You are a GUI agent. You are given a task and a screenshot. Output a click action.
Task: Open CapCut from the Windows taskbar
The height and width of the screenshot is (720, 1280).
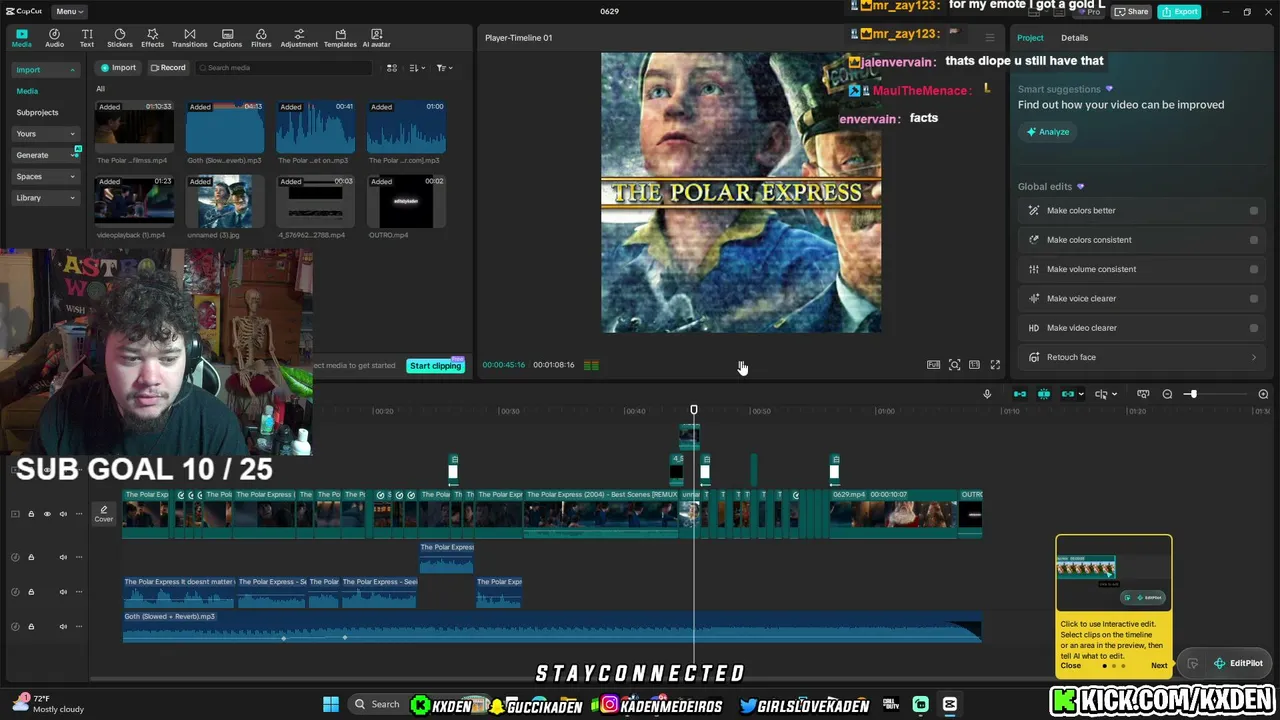click(950, 705)
